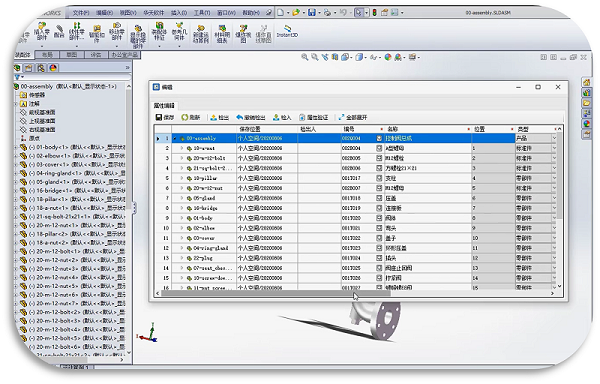Expand the 22-plug row in the table
Image resolution: width=600 pixels, height=384 pixels.
pyautogui.click(x=182, y=258)
